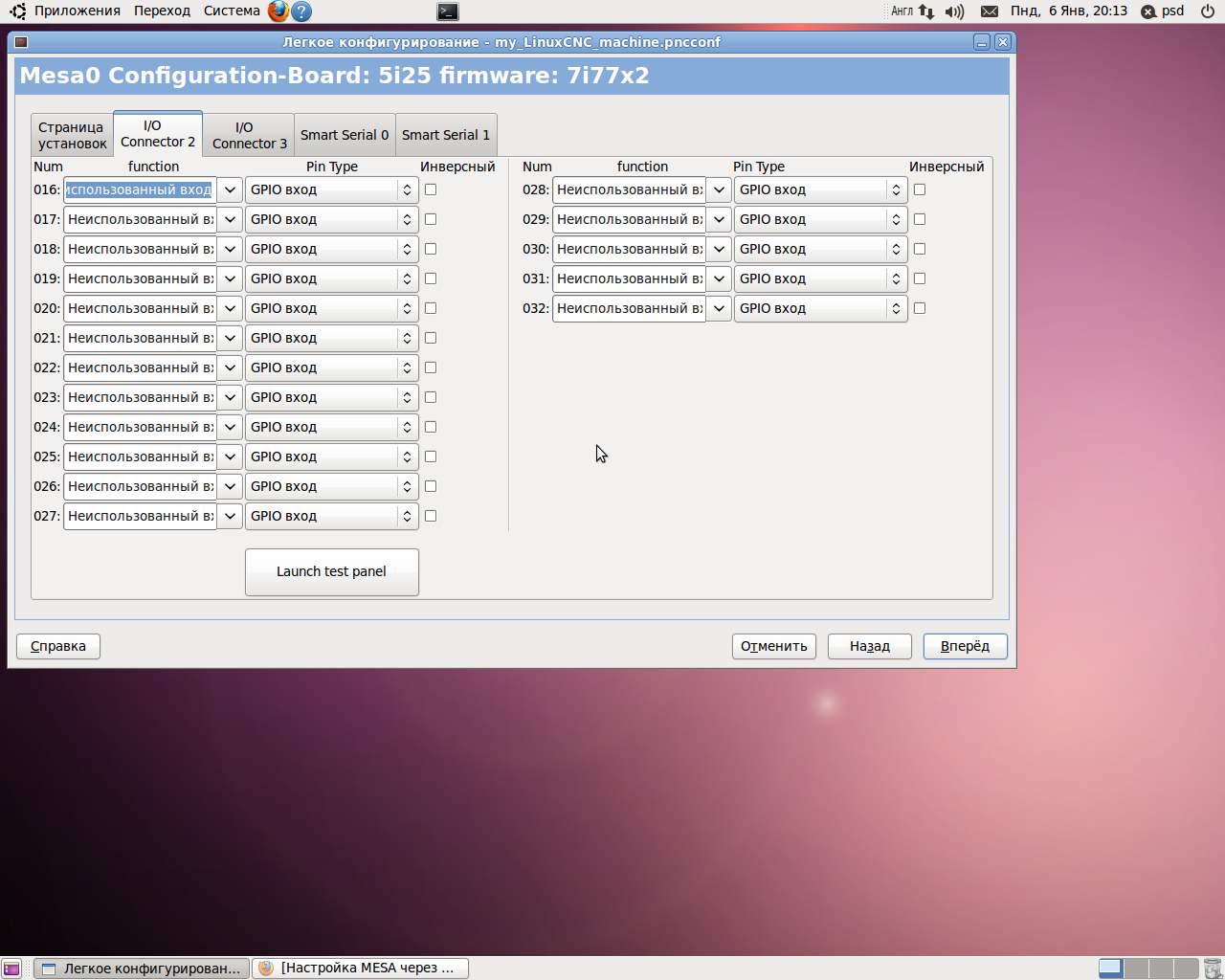Go back with the Назад button
Image resolution: width=1225 pixels, height=980 pixels.
point(870,646)
